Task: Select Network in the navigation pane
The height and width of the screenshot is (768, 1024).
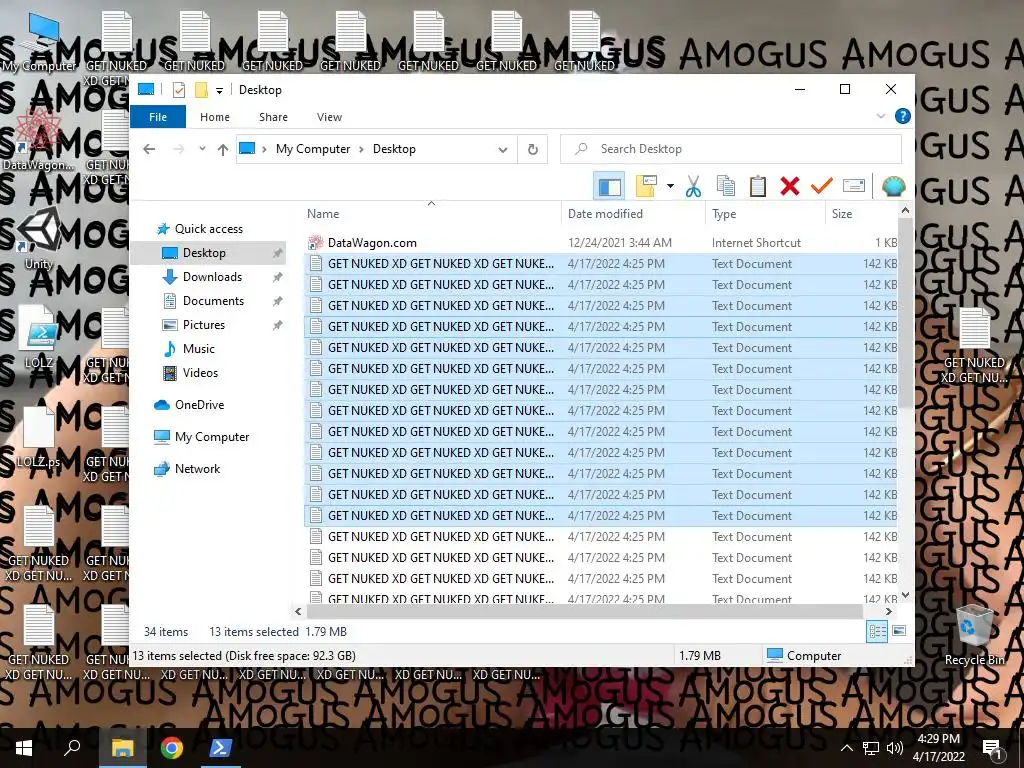Action: (197, 469)
